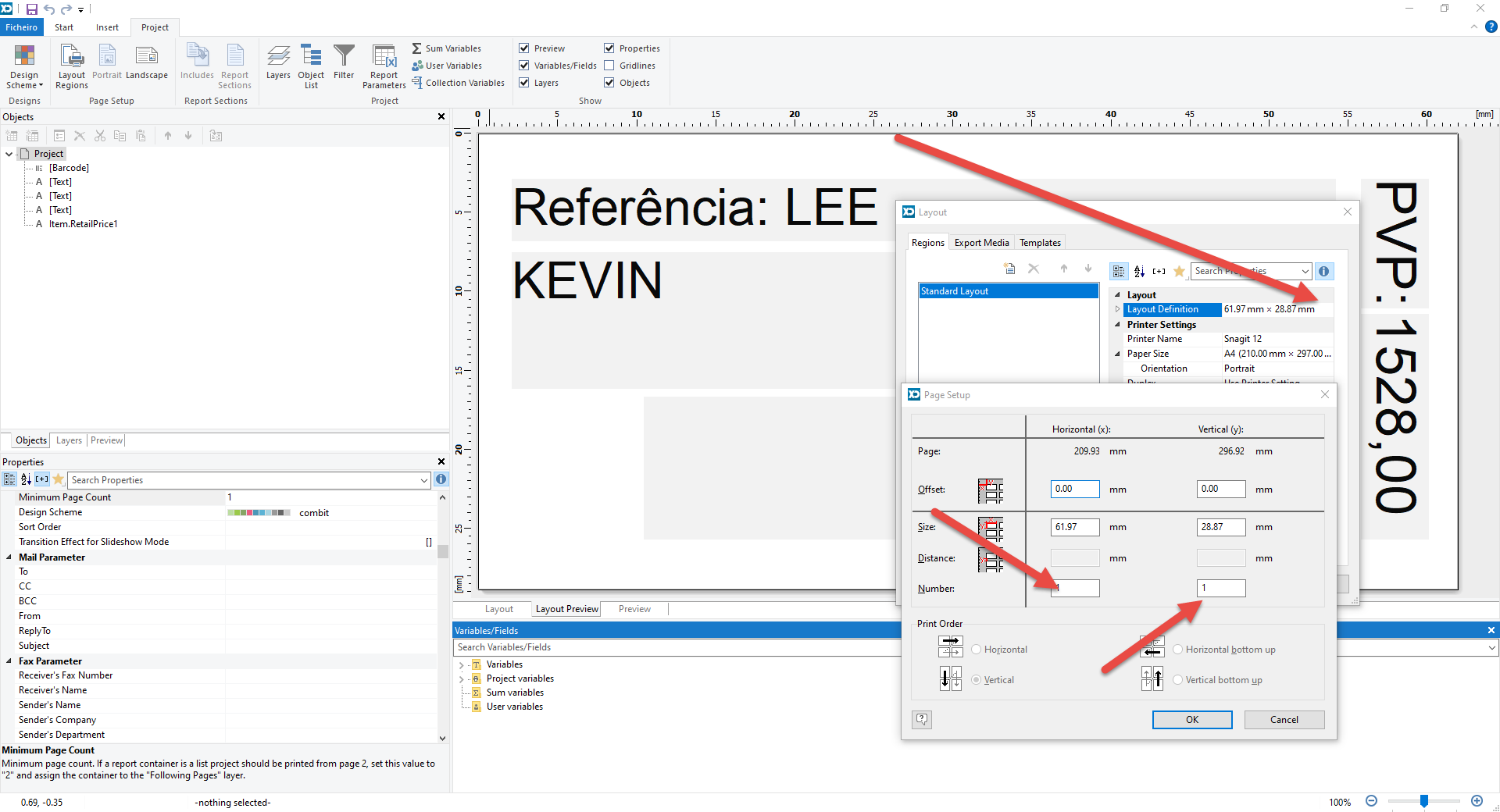Click the horizontal Size input field
1500x812 pixels.
pos(1075,527)
